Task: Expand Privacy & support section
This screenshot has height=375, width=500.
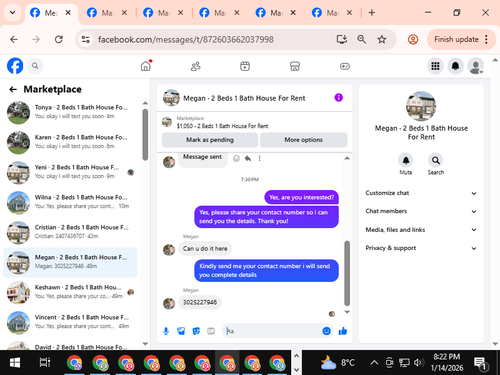Action: point(421,248)
